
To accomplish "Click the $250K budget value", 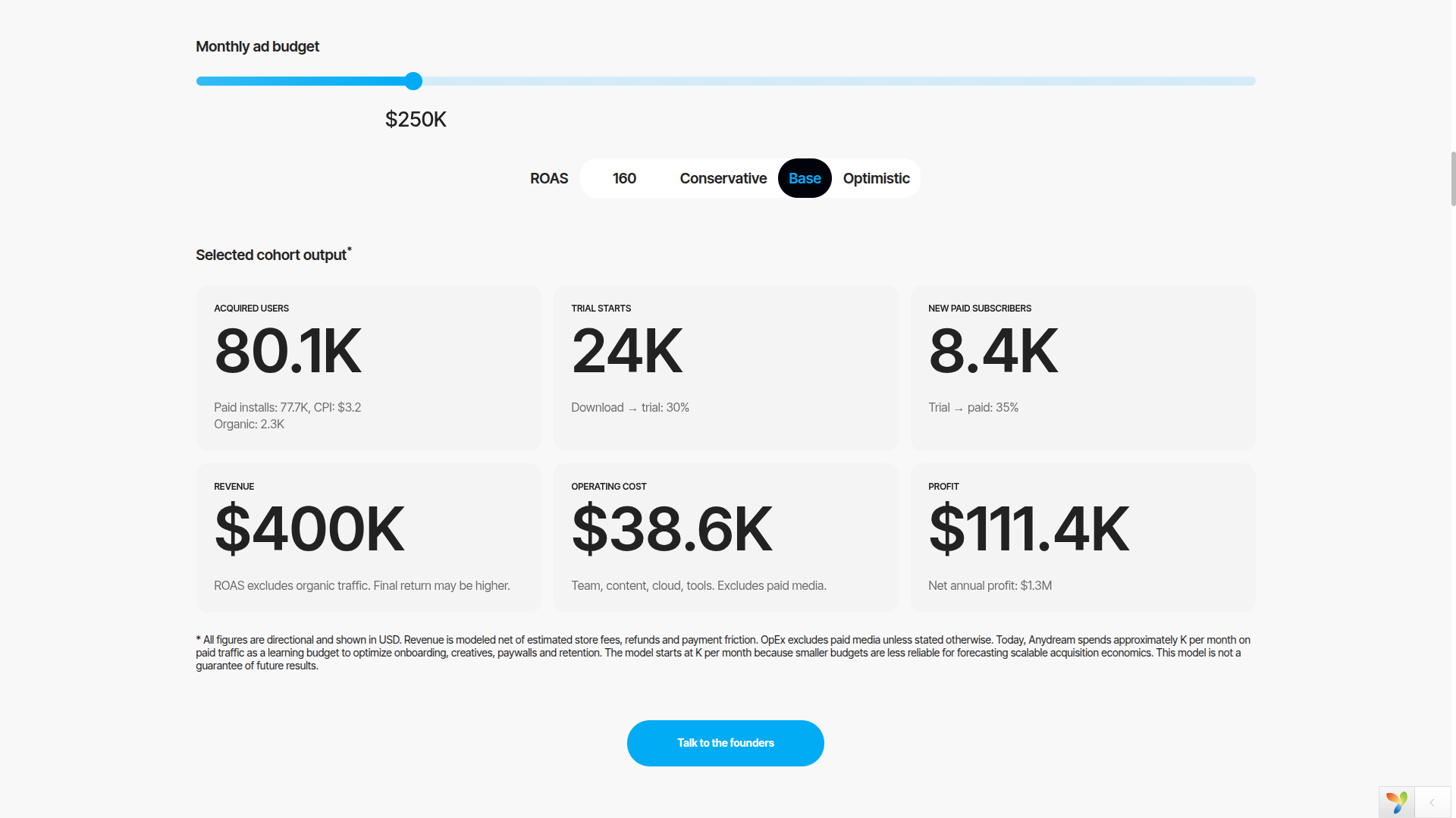I will [x=416, y=120].
